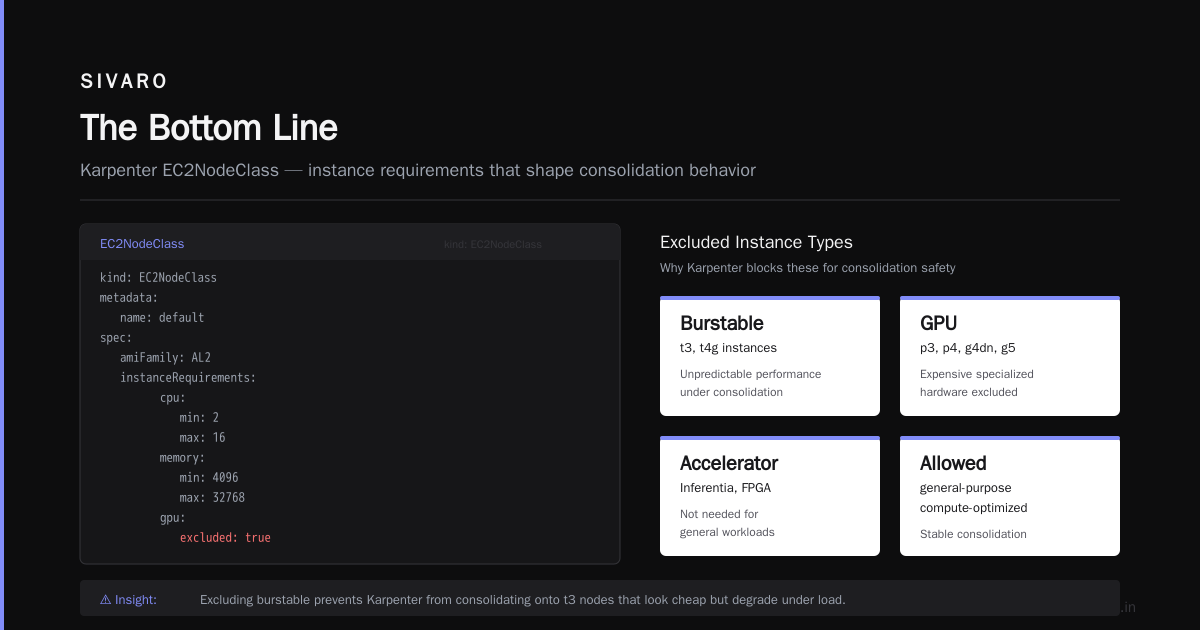Click 'Unpredictable performance under consolidation' text
This screenshot has width=1200, height=630.
tap(750, 383)
